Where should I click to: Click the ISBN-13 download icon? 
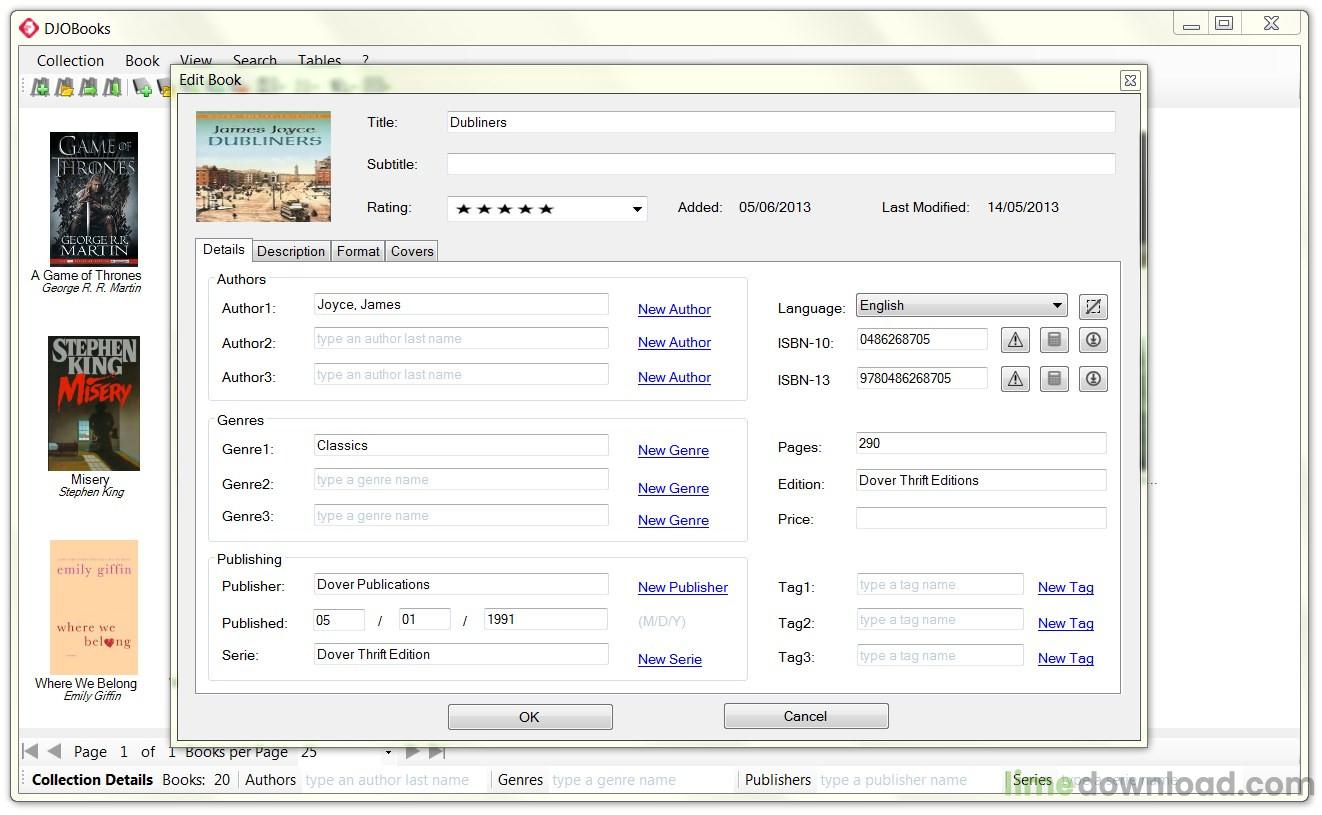(x=1093, y=379)
